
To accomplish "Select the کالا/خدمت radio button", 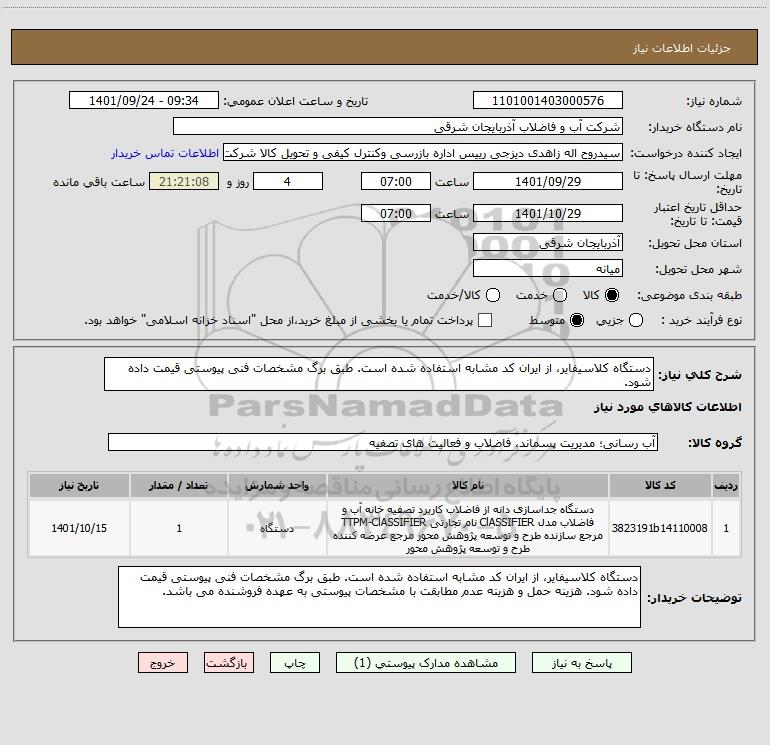I will [x=493, y=295].
